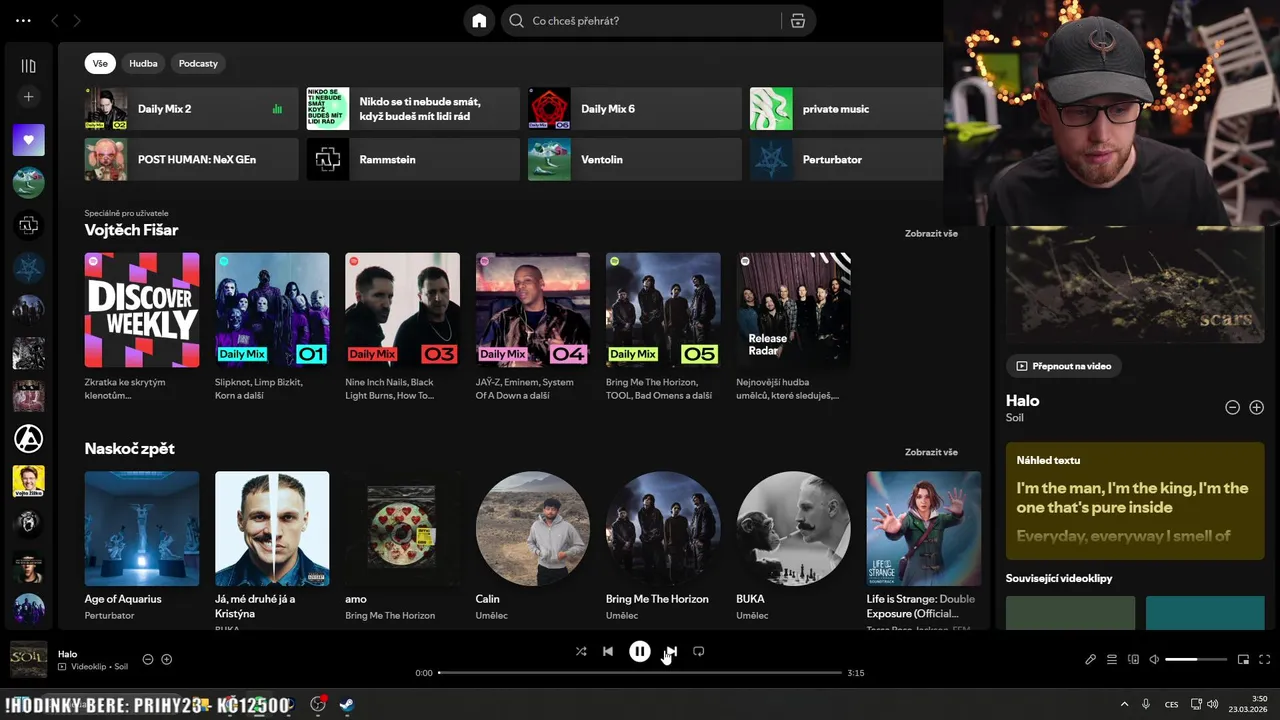Click Zobrazit vše for Naskoč zpět section
Viewport: 1280px width, 720px height.
931,452
